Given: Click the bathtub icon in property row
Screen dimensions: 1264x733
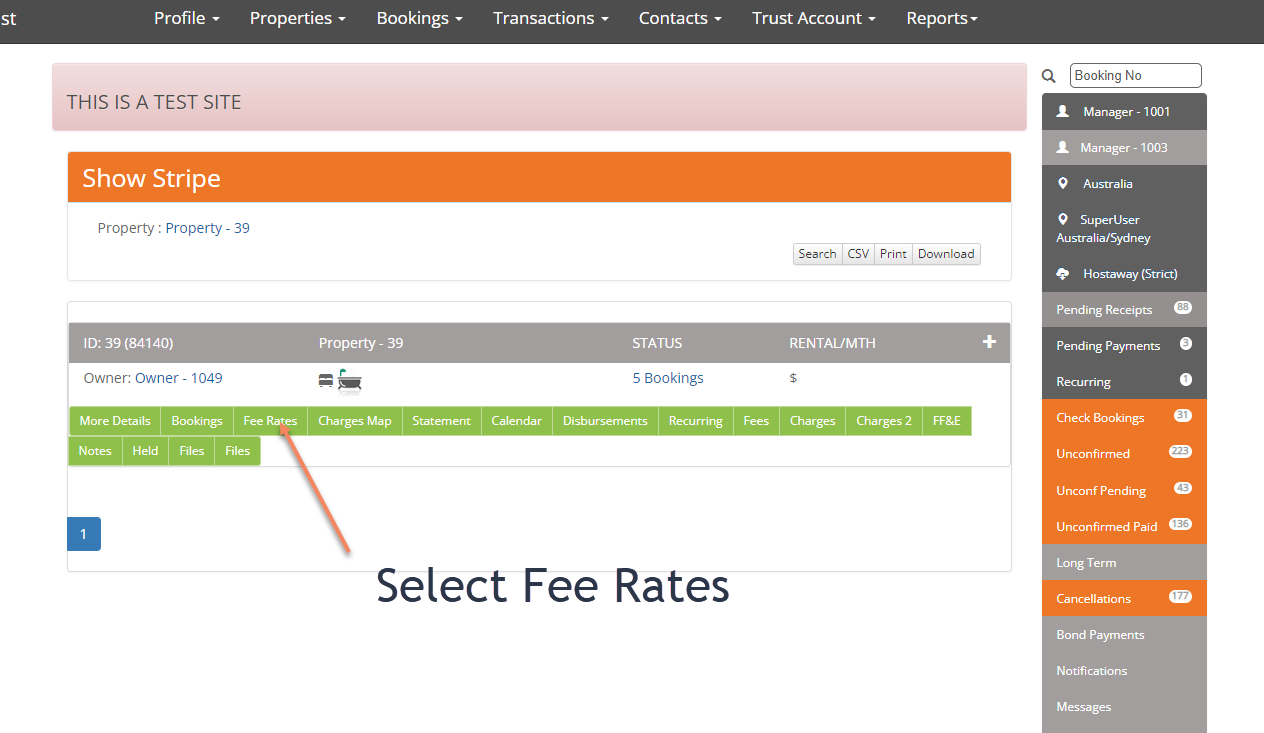Looking at the screenshot, I should click(x=349, y=379).
